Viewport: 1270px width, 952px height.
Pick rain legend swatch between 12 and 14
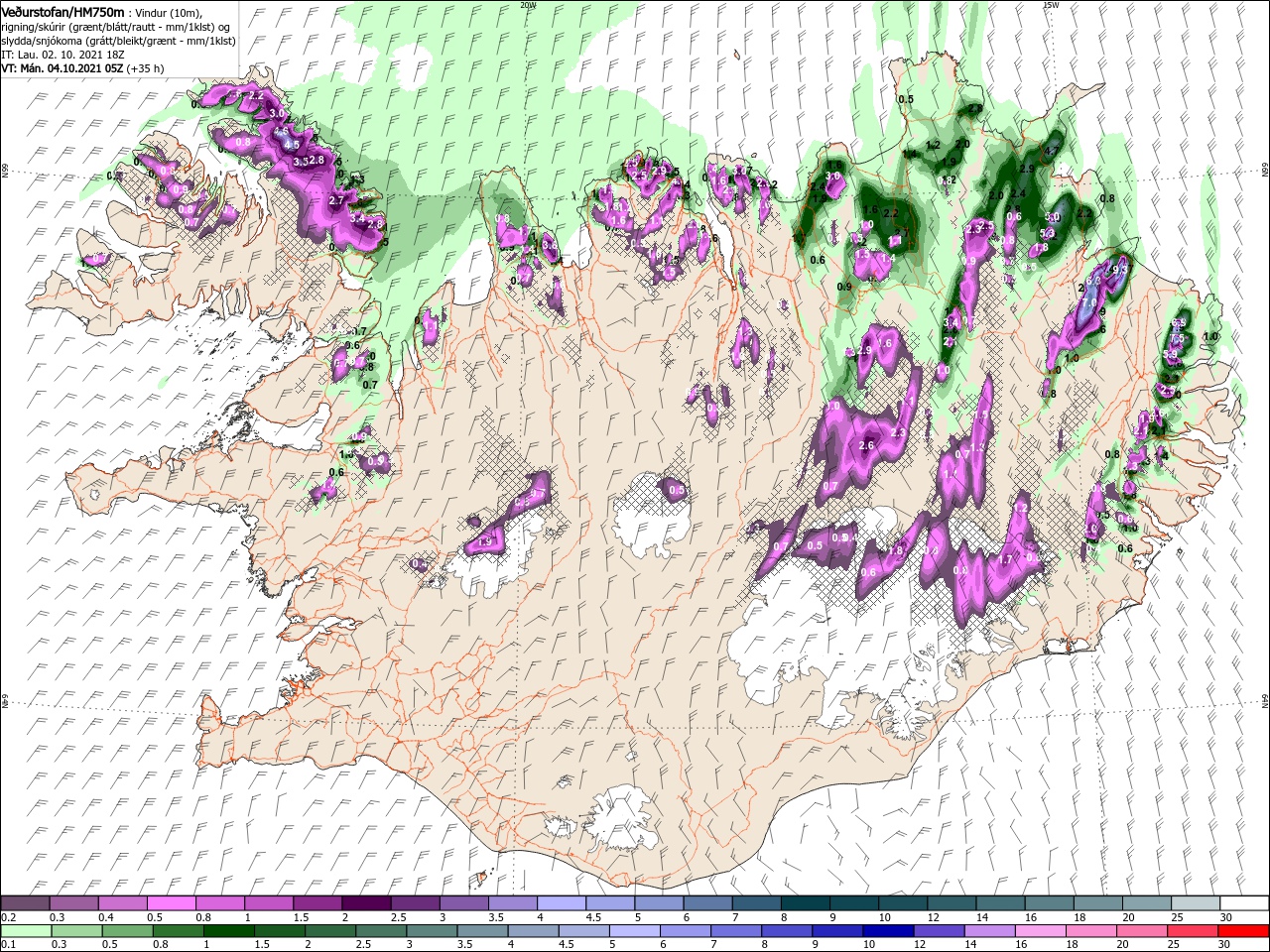click(938, 931)
